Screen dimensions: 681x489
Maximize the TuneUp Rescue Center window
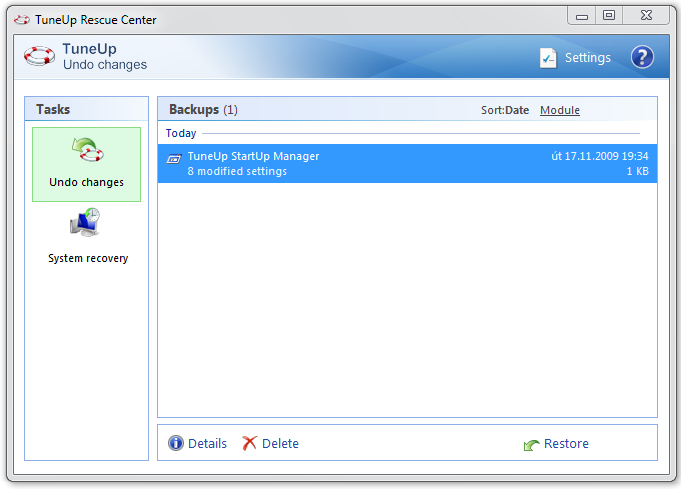point(609,16)
